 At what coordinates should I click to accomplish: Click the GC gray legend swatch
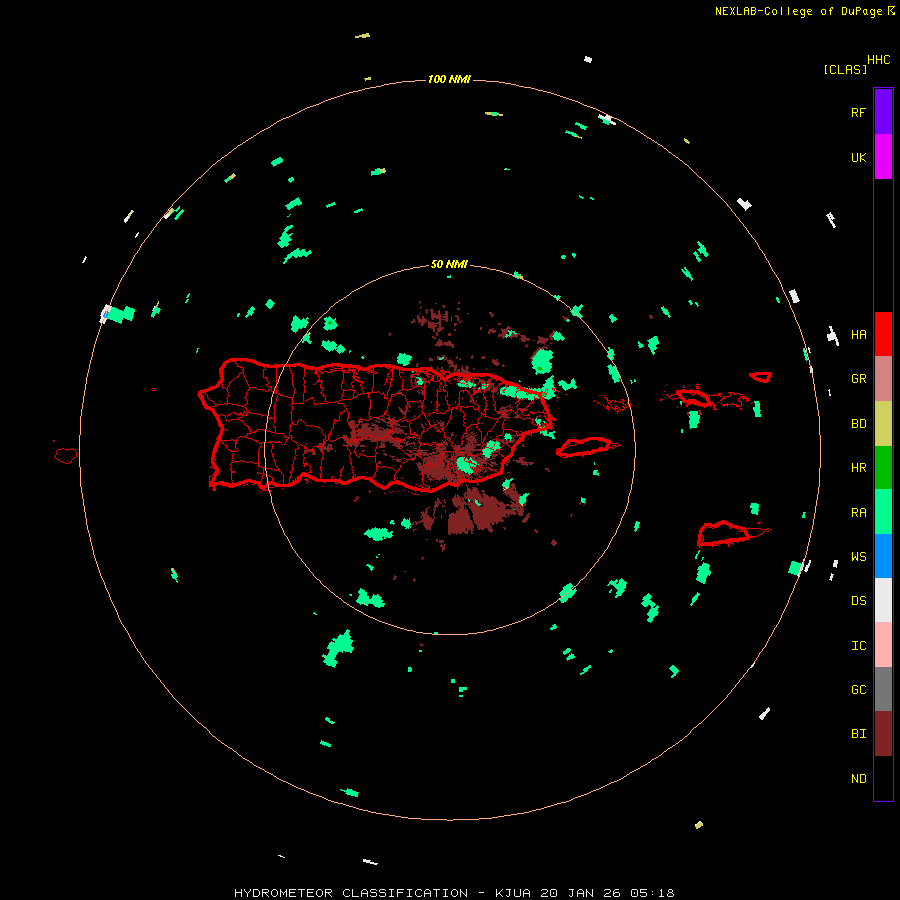coord(883,689)
